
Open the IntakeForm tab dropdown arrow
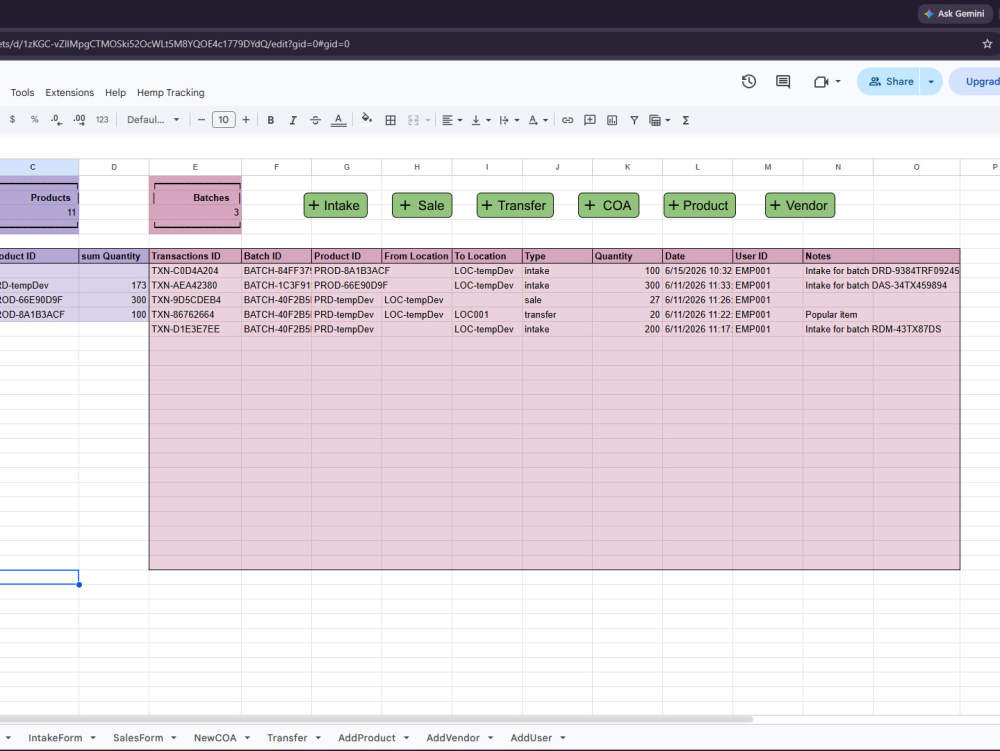point(93,738)
